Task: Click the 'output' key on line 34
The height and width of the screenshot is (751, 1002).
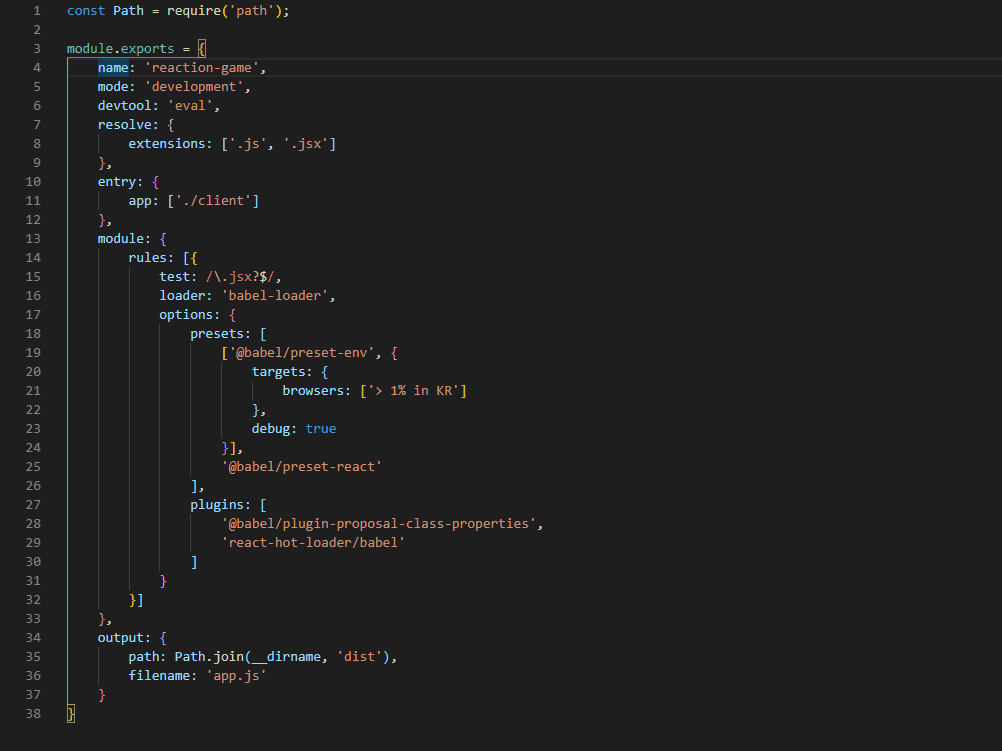Action: [x=121, y=638]
